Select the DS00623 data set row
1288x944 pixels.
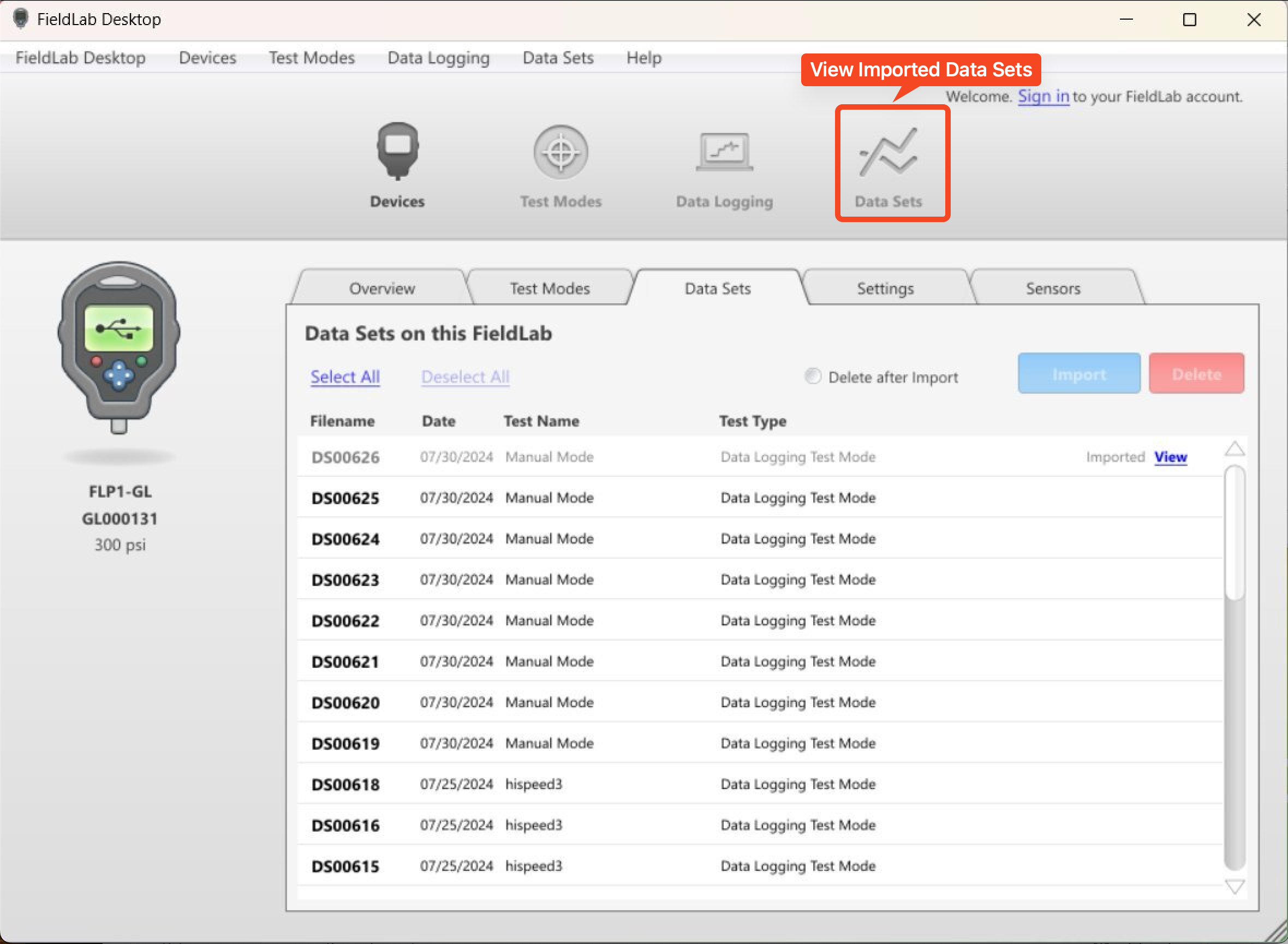(760, 579)
